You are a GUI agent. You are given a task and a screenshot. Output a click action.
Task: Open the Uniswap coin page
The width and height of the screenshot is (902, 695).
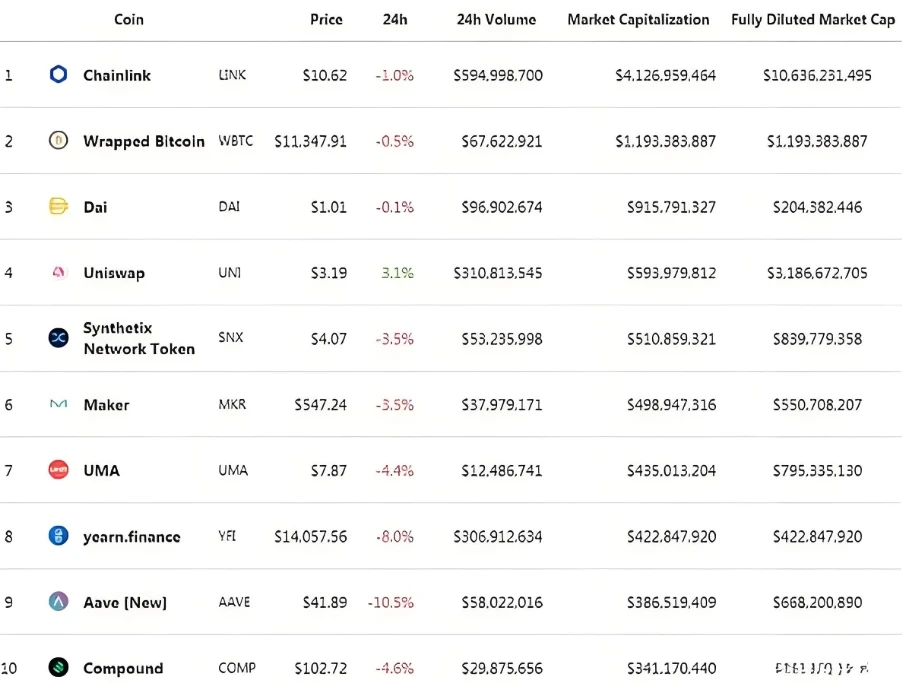114,273
